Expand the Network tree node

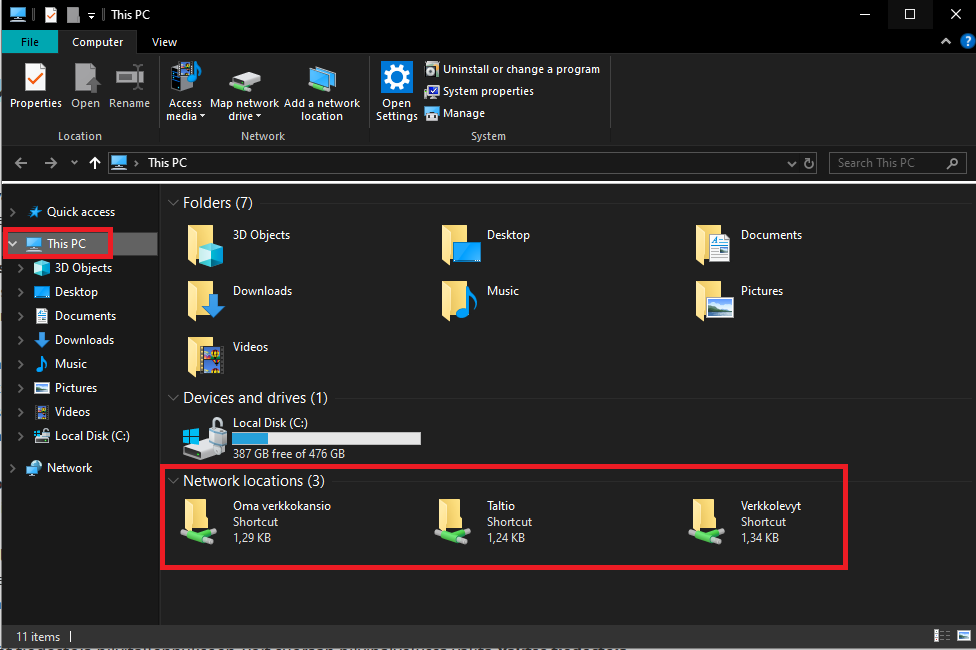[x=13, y=468]
